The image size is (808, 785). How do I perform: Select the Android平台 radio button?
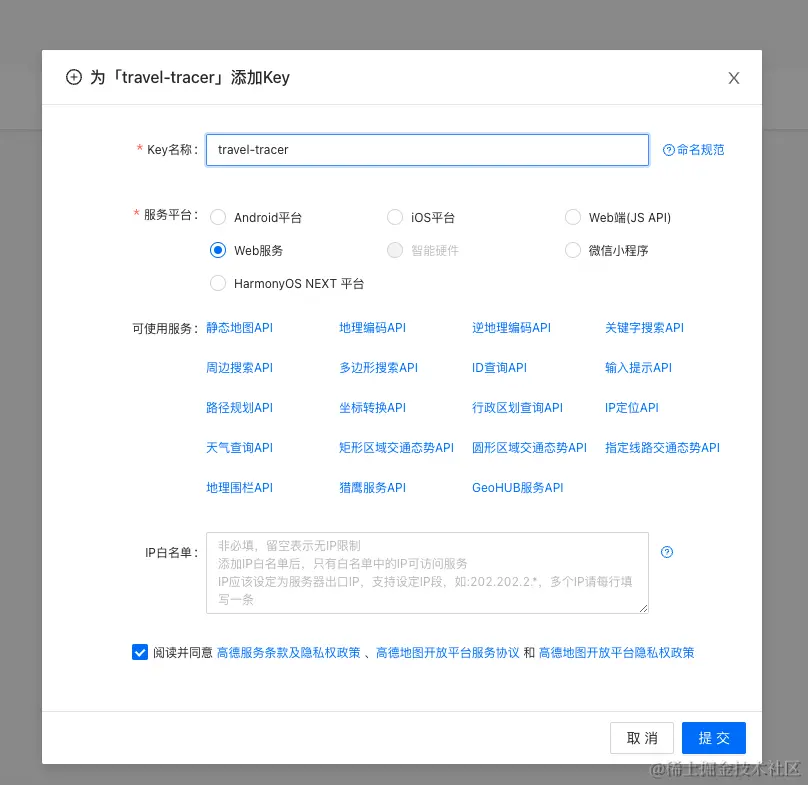coord(218,217)
